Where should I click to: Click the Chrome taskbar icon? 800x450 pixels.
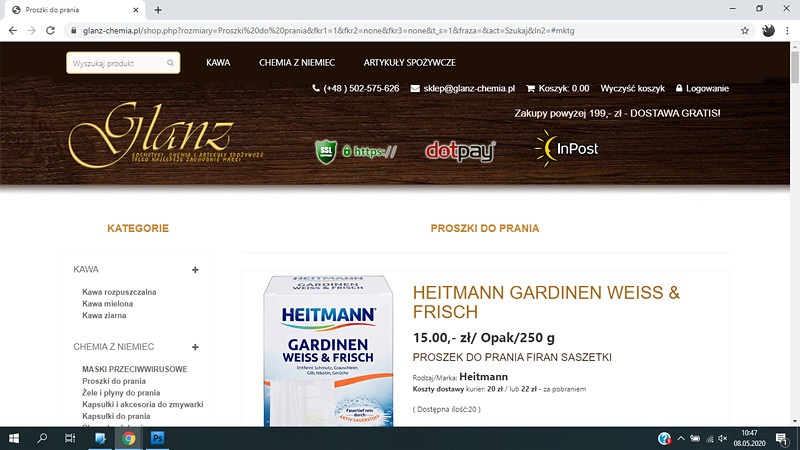pyautogui.click(x=129, y=438)
